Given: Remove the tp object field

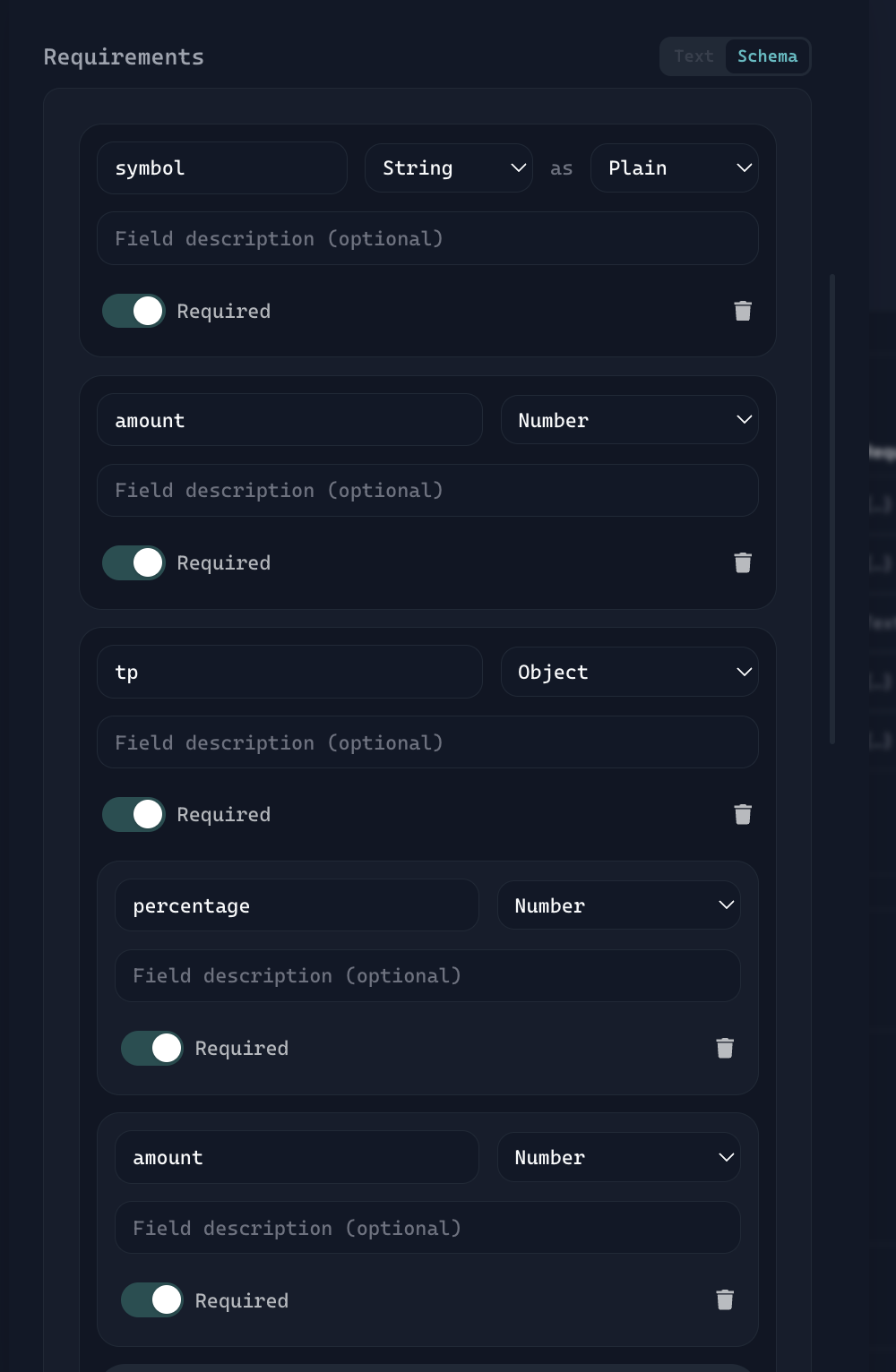Looking at the screenshot, I should pyautogui.click(x=742, y=814).
